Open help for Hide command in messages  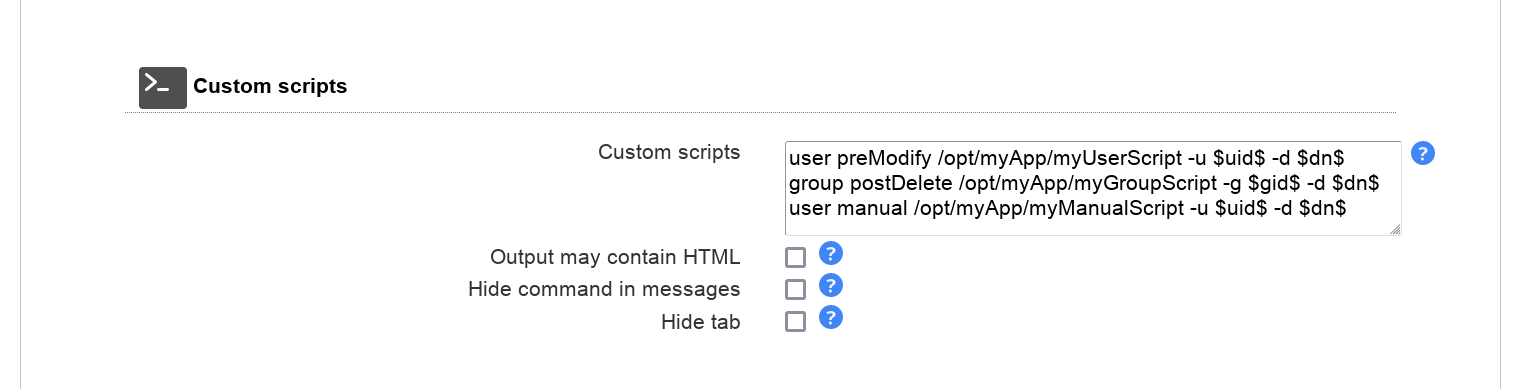coord(831,286)
